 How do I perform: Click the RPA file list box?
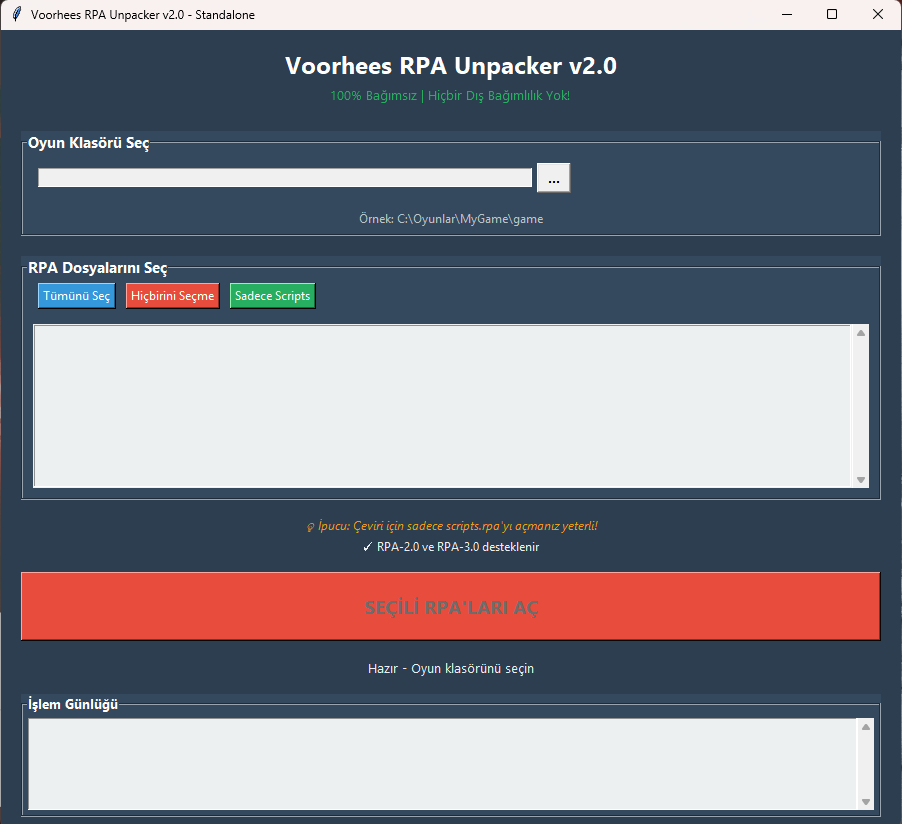click(x=442, y=406)
